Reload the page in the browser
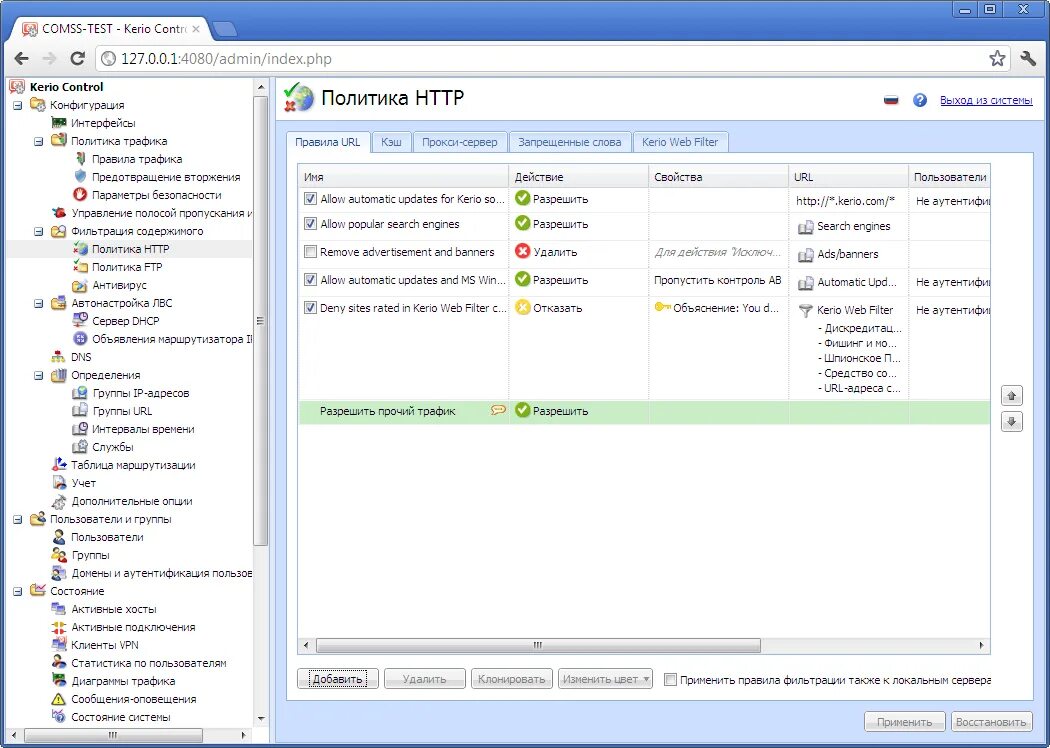 click(x=78, y=58)
